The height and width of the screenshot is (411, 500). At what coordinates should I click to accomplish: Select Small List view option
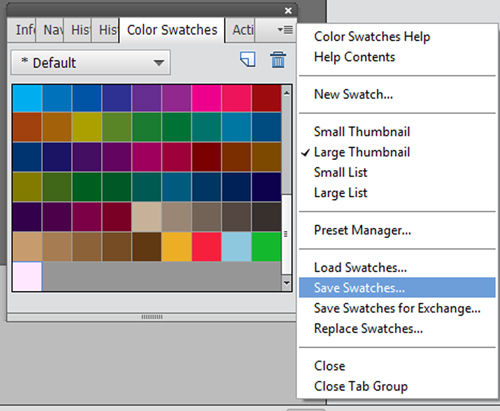(x=341, y=172)
